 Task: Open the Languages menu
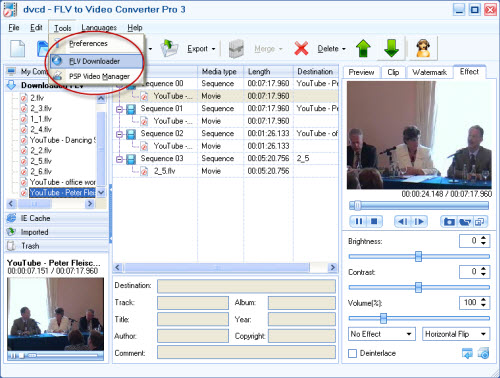click(x=99, y=28)
